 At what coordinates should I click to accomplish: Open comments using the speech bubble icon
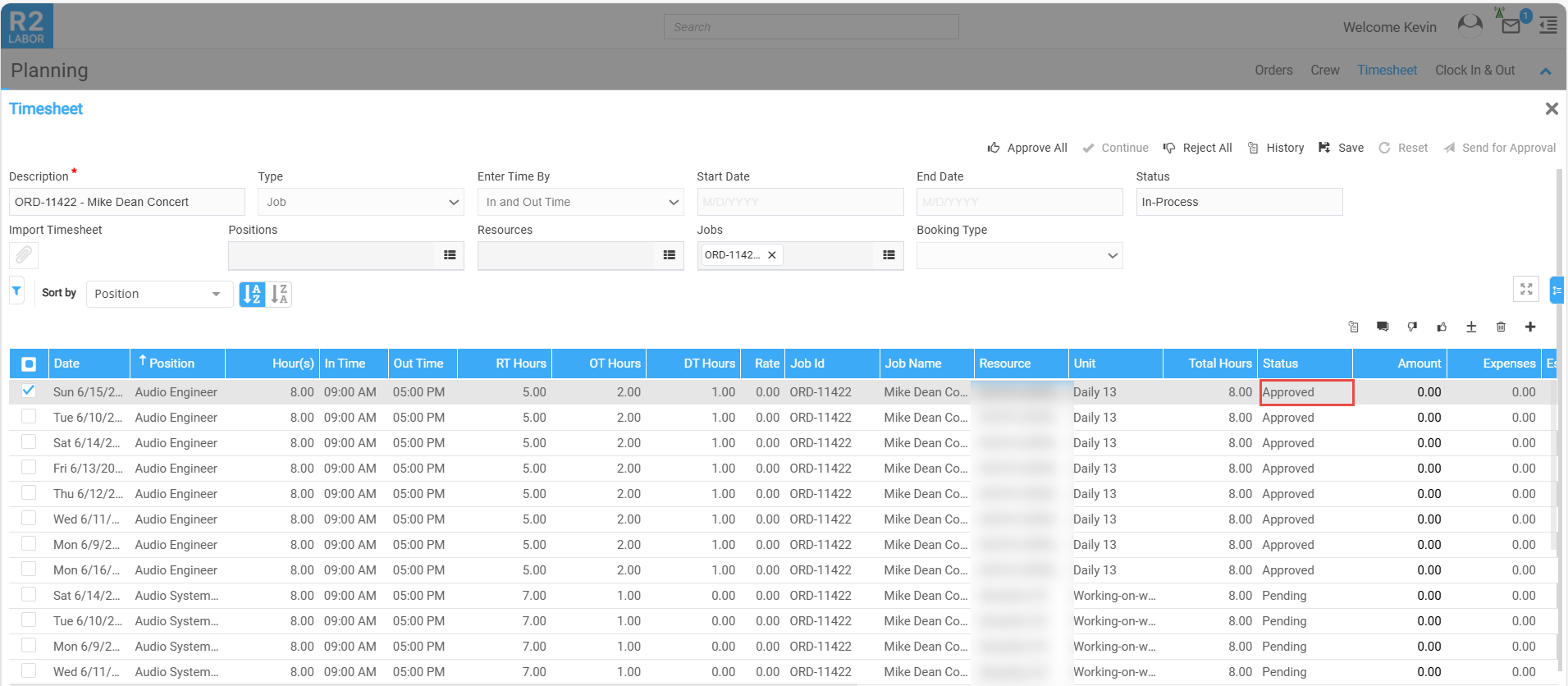tap(1383, 327)
